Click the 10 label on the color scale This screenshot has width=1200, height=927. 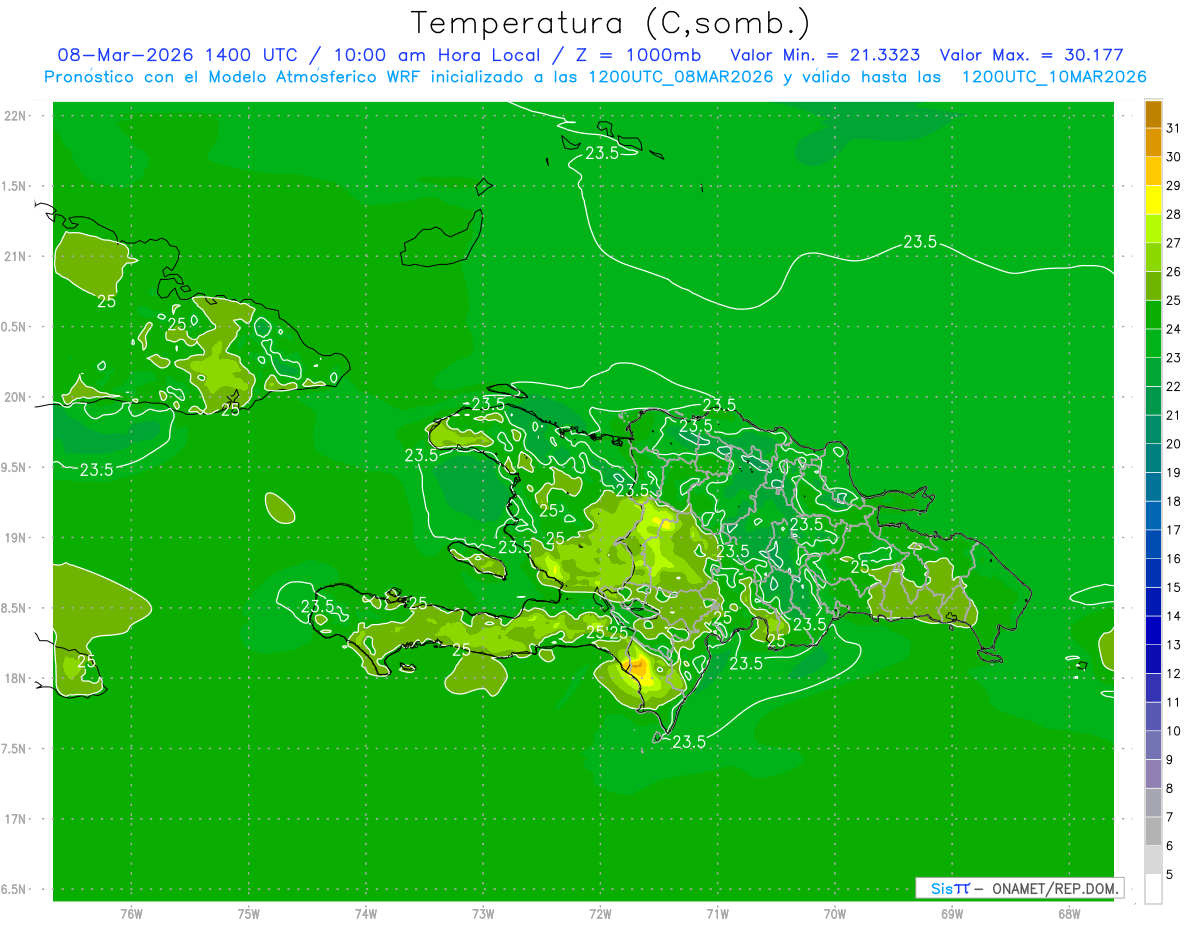coord(1173,731)
